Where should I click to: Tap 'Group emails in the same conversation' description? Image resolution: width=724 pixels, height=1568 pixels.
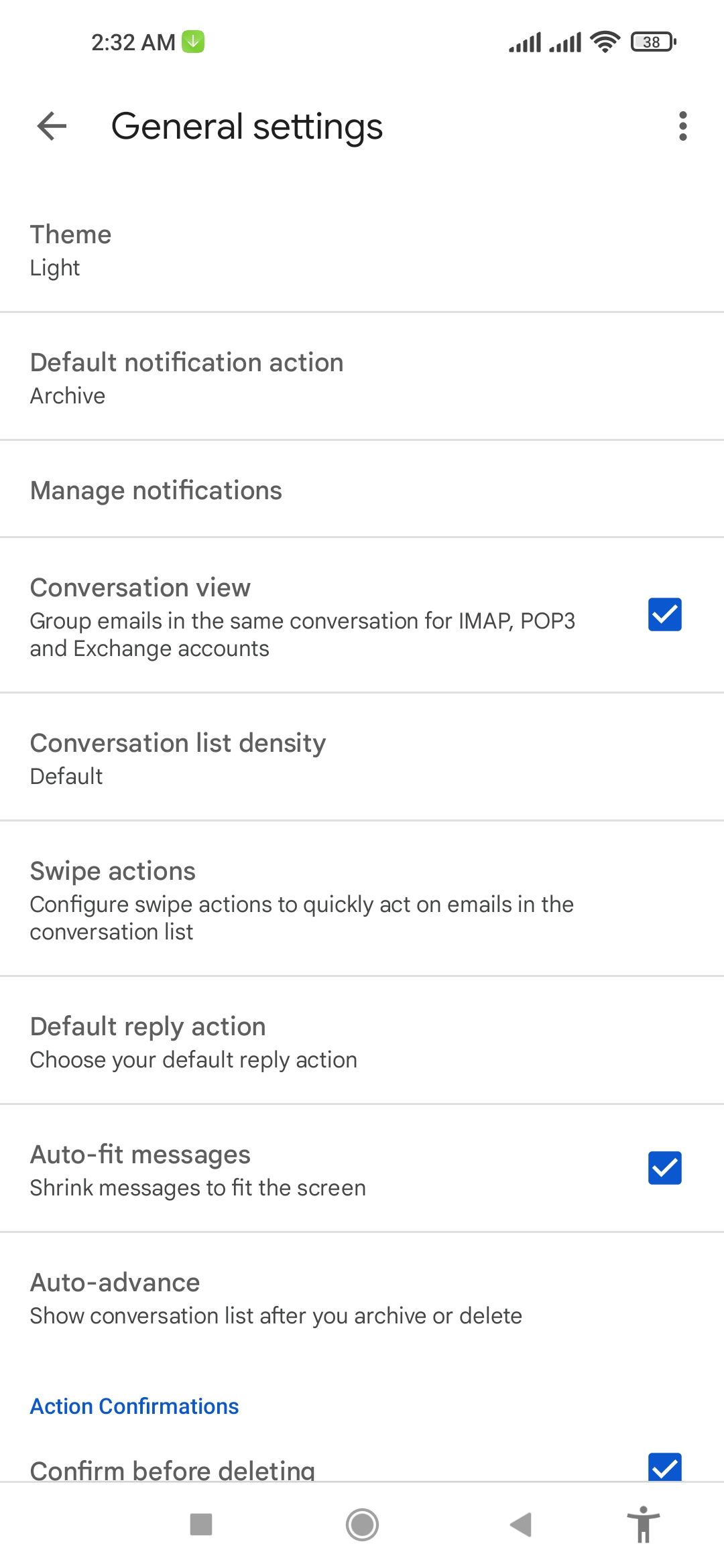[x=302, y=635]
